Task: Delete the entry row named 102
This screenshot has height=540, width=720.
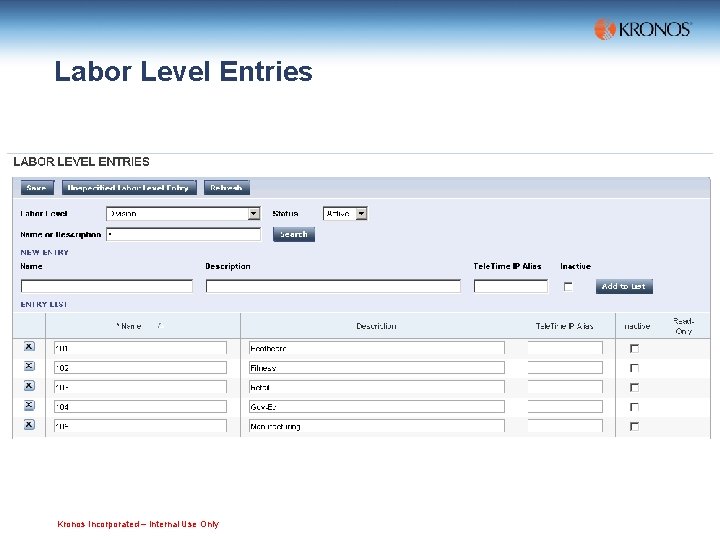Action: 29,366
